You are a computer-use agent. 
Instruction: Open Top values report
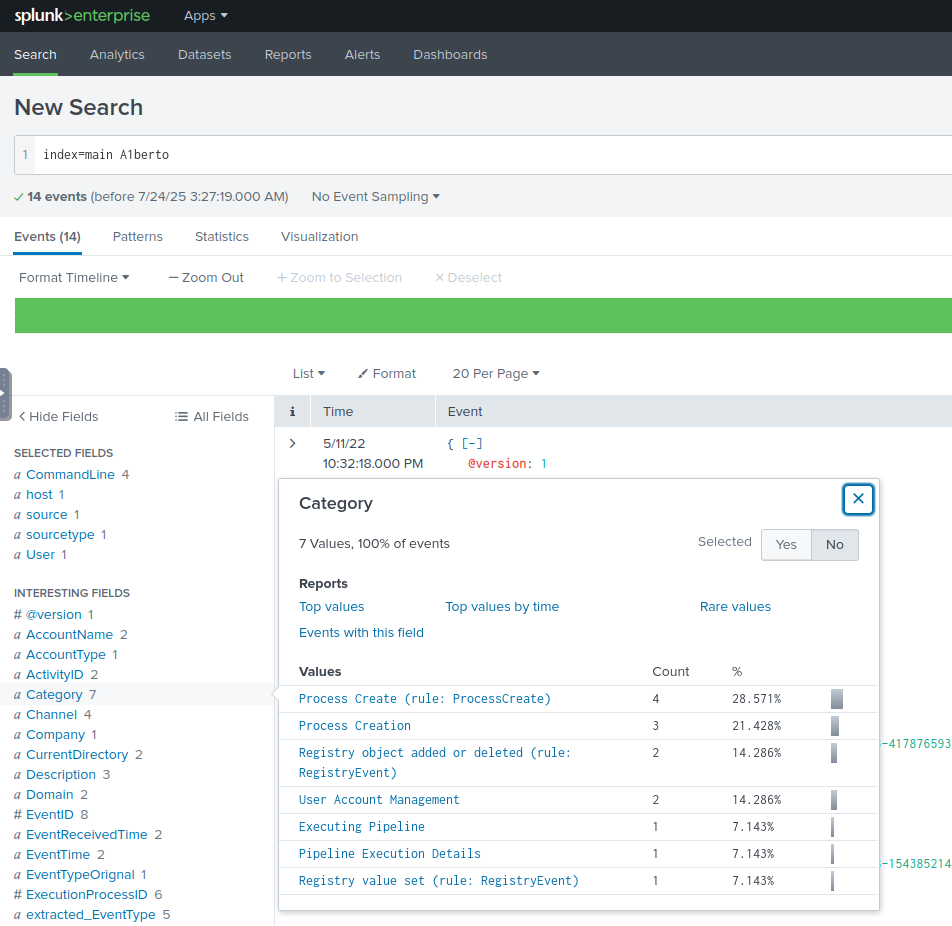(x=332, y=607)
